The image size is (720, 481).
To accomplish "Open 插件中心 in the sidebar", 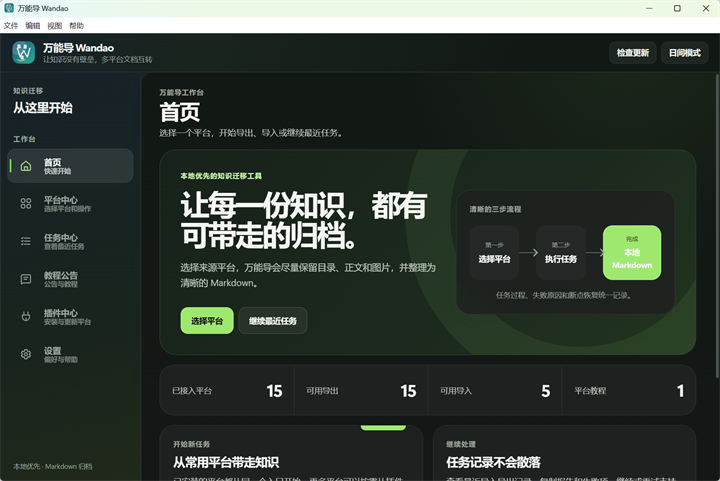I will tap(70, 316).
